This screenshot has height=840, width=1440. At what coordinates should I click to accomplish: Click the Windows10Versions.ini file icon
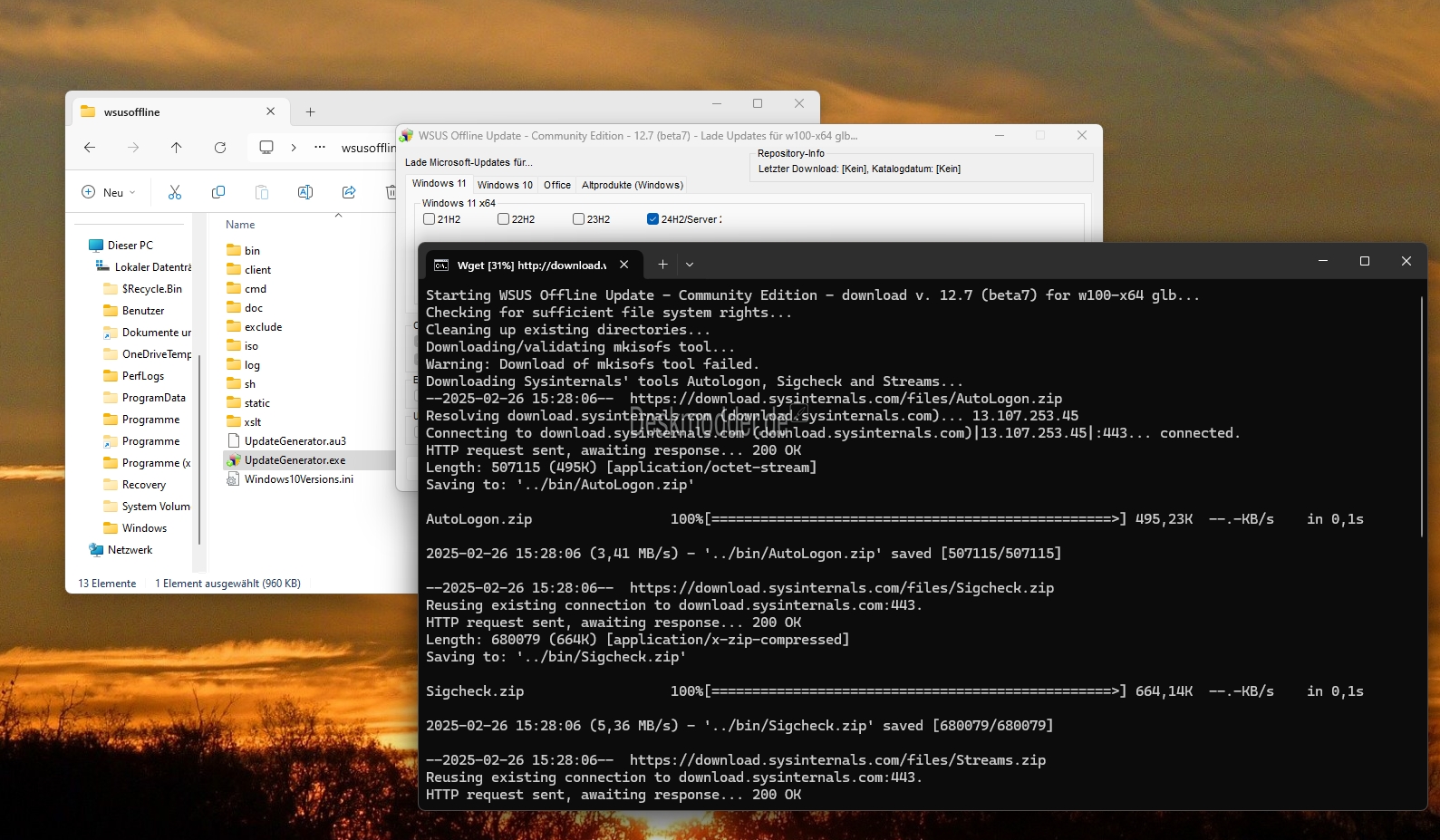[234, 479]
